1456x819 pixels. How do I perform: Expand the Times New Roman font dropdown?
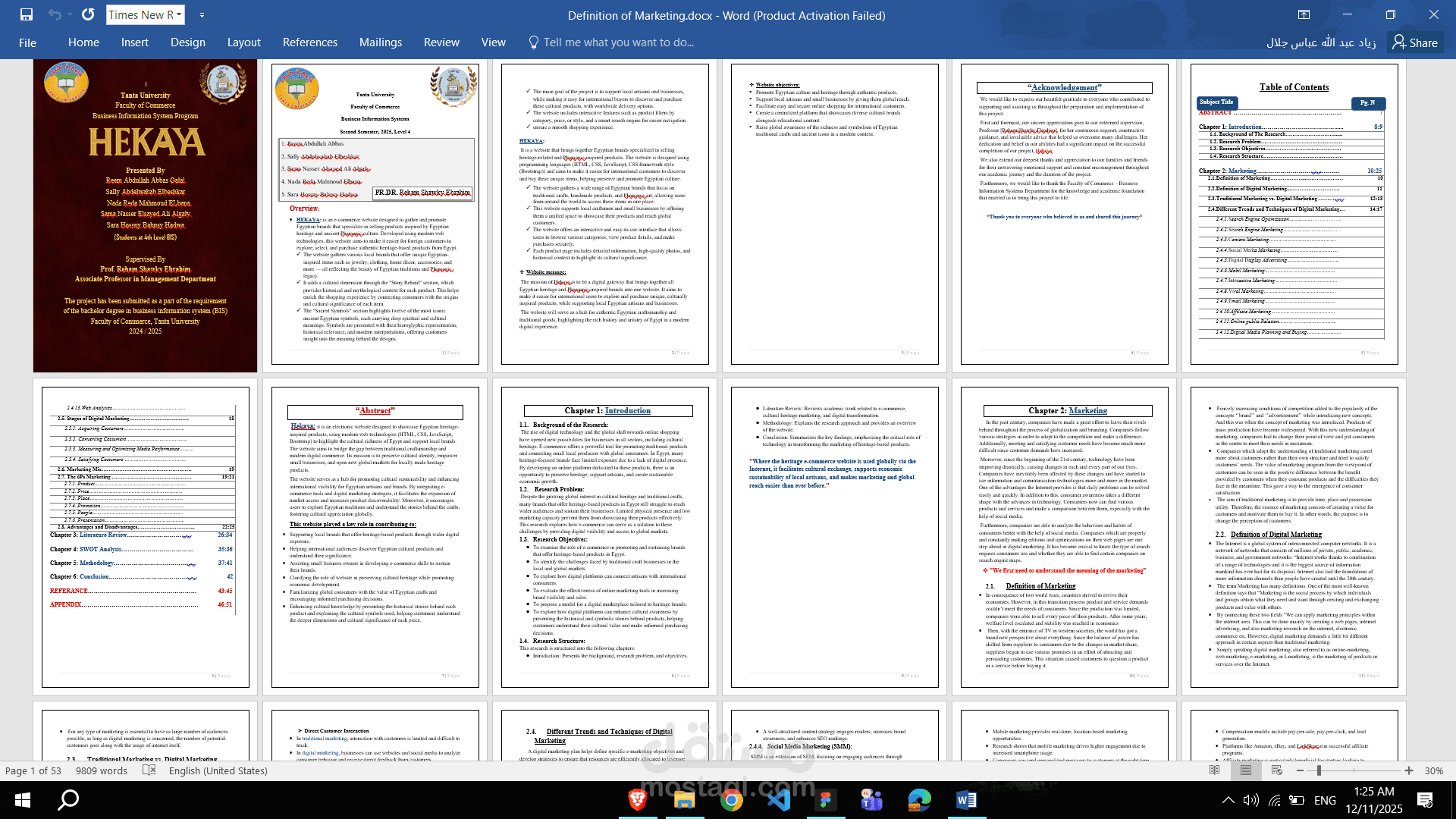coord(179,14)
